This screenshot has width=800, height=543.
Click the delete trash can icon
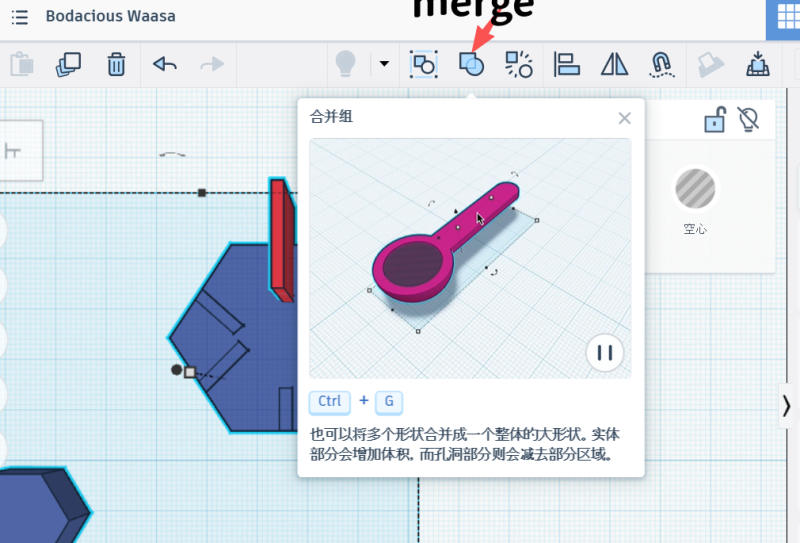[116, 64]
